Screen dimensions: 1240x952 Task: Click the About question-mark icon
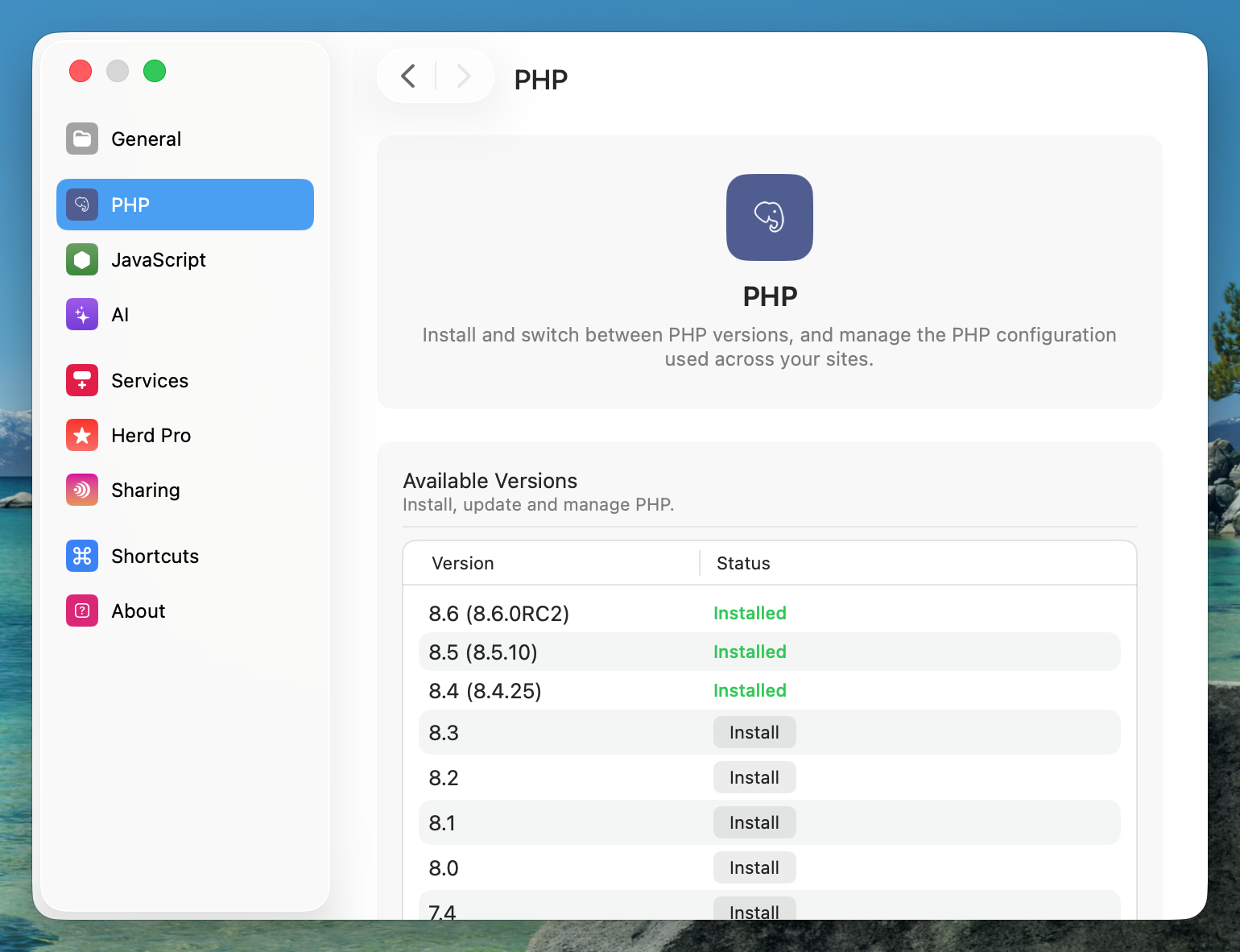click(82, 611)
